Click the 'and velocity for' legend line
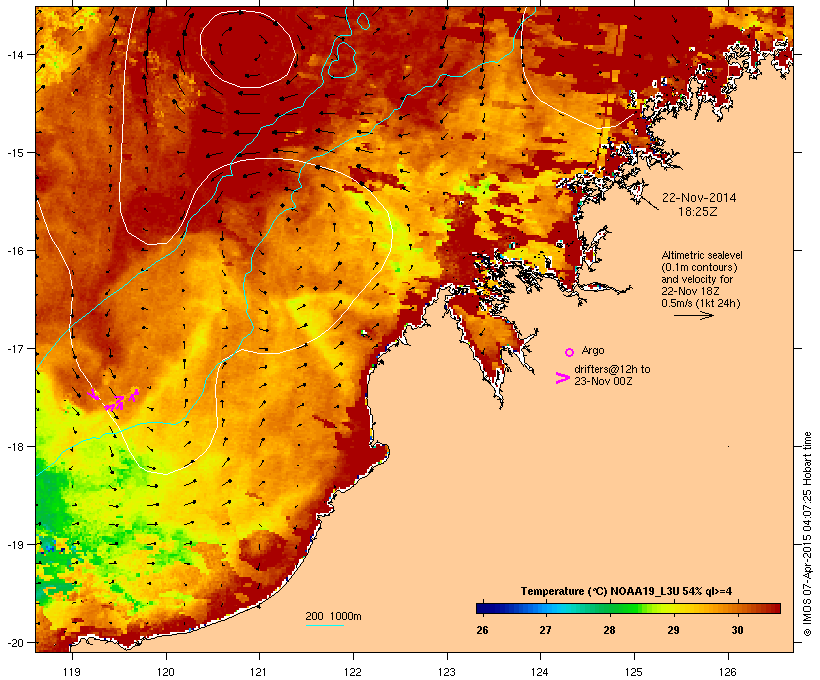 [x=697, y=279]
